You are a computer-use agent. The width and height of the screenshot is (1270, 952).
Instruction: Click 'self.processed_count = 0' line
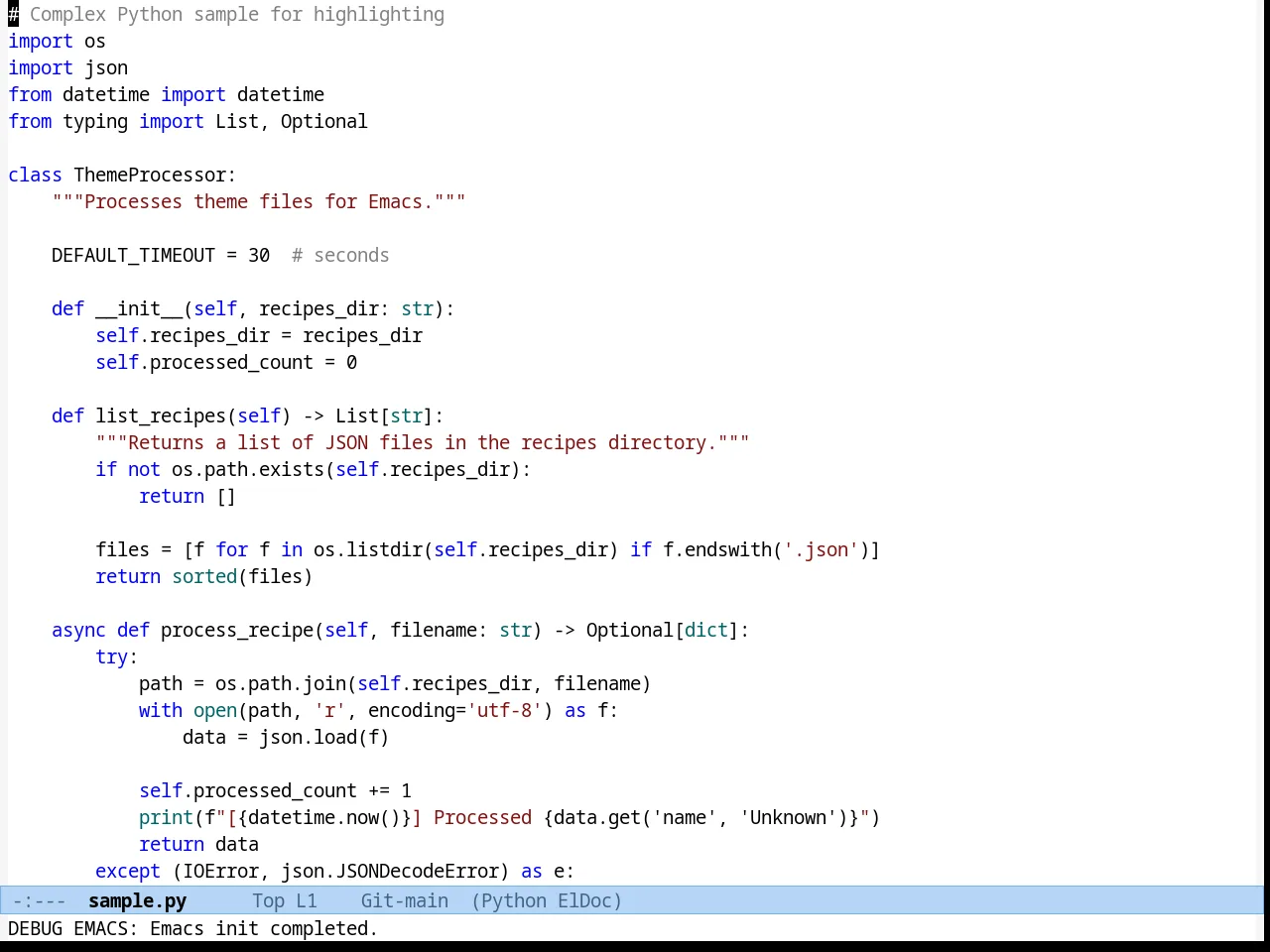tap(226, 362)
